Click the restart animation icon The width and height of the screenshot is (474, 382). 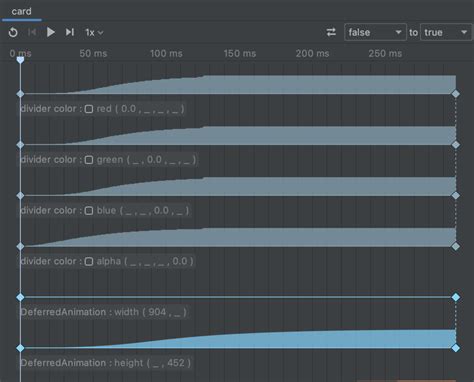pos(13,32)
